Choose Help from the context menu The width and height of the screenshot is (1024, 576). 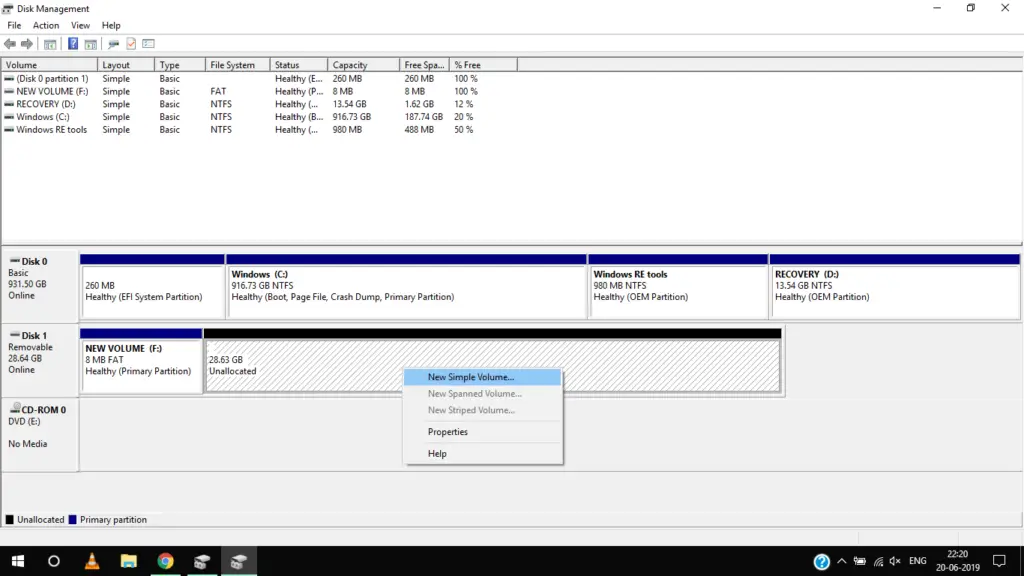pos(483,453)
